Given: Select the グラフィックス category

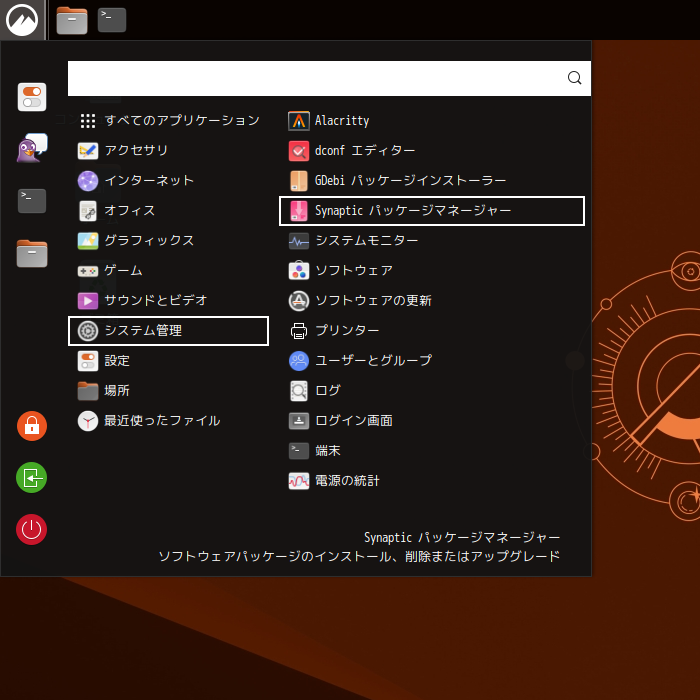Looking at the screenshot, I should 168,241.
